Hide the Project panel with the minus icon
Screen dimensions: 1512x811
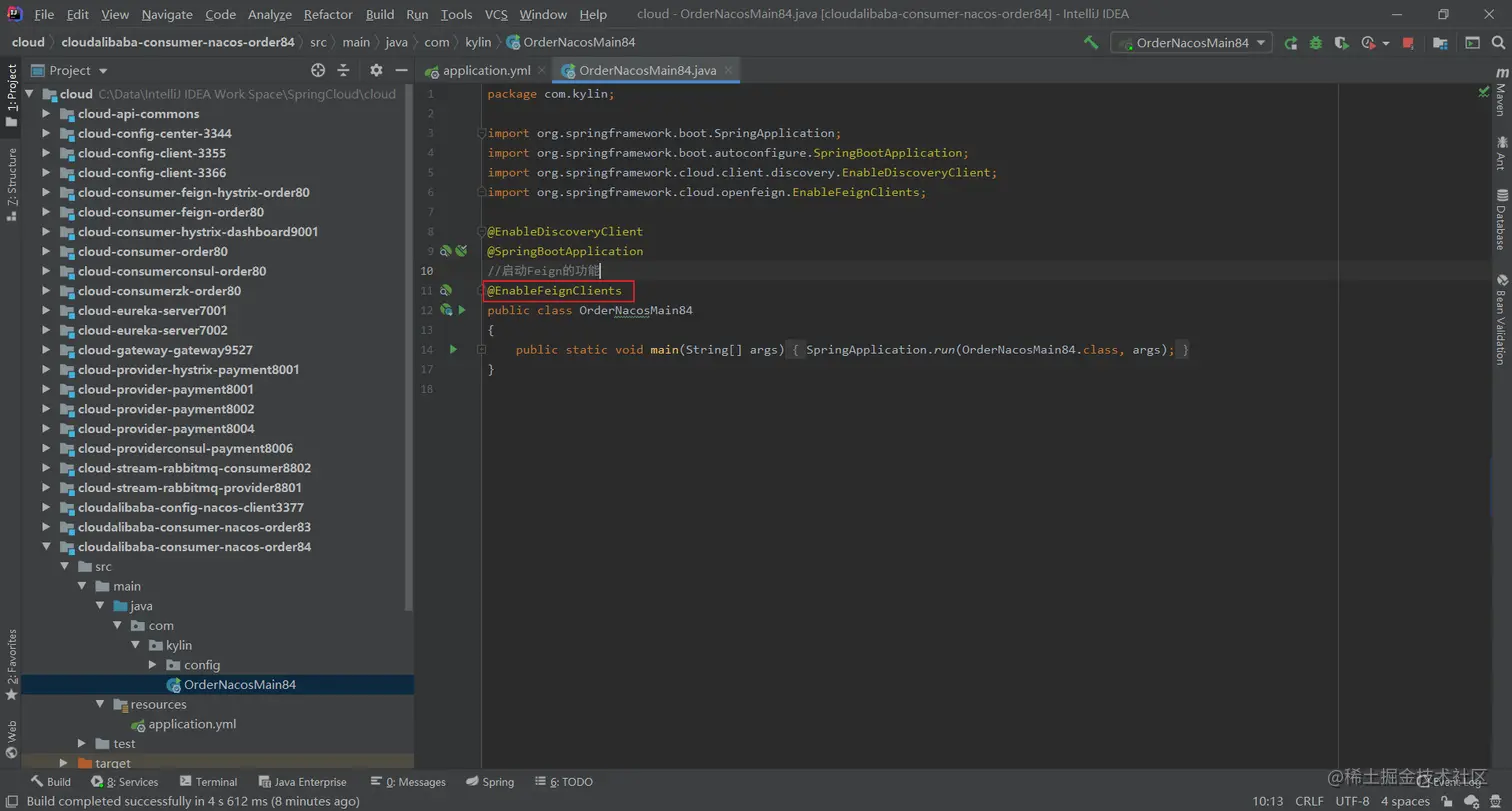(x=401, y=70)
